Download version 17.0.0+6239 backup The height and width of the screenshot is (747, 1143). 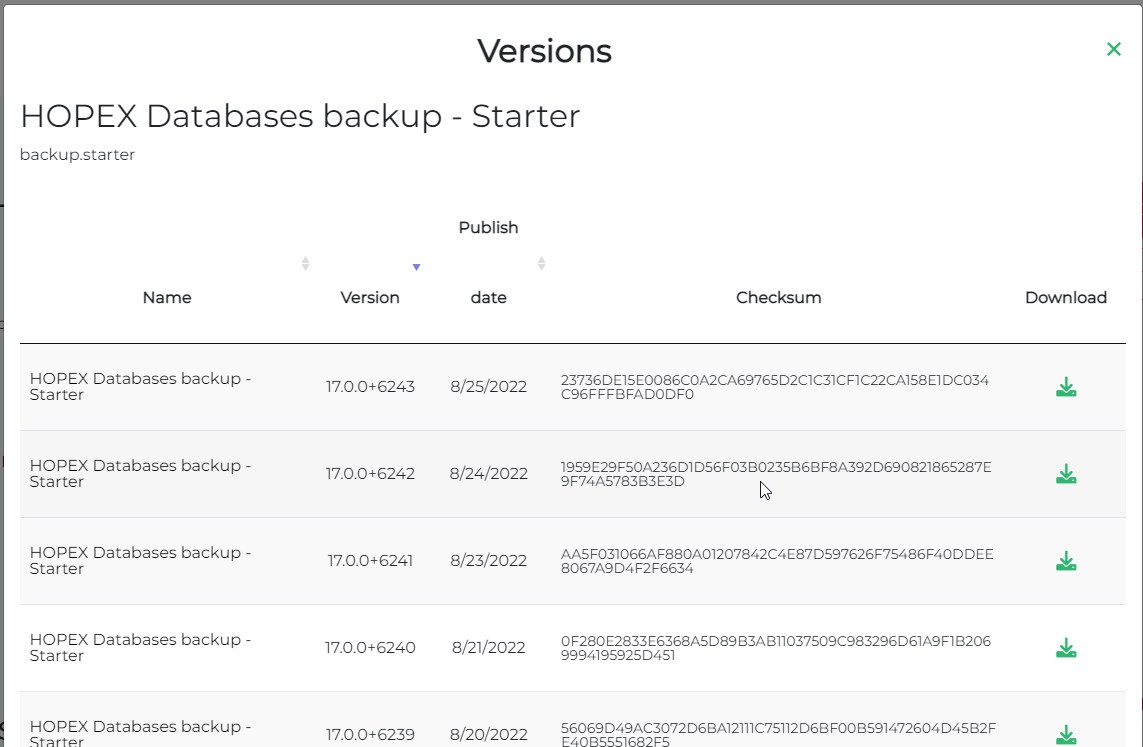pyautogui.click(x=1066, y=735)
